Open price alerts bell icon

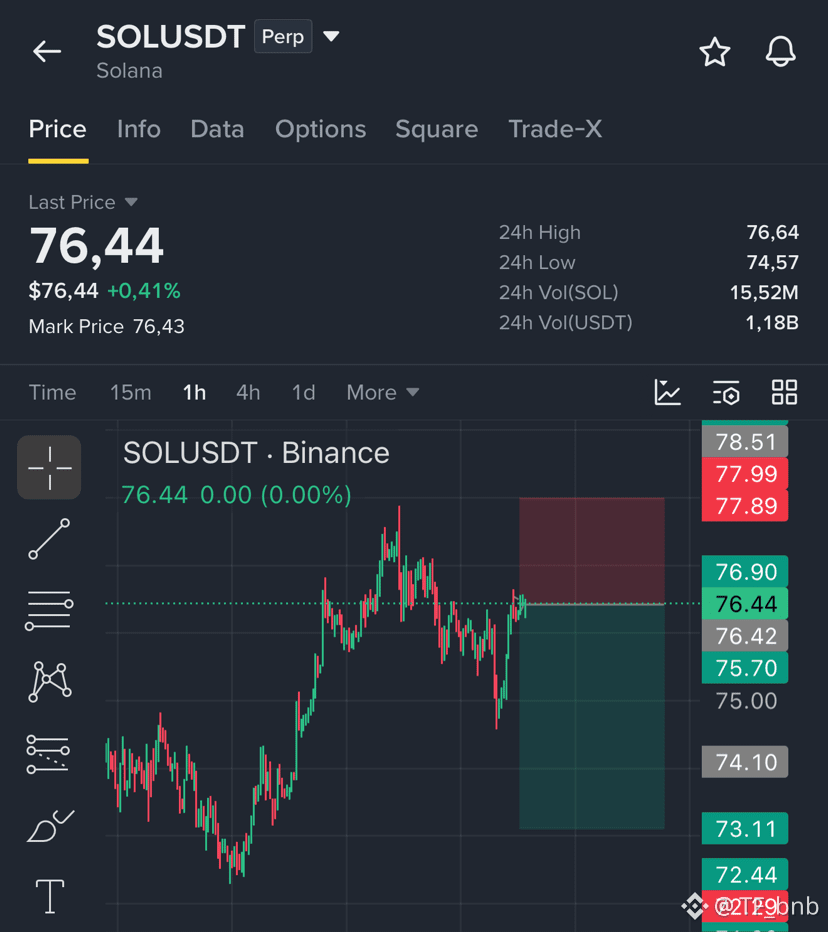point(780,52)
